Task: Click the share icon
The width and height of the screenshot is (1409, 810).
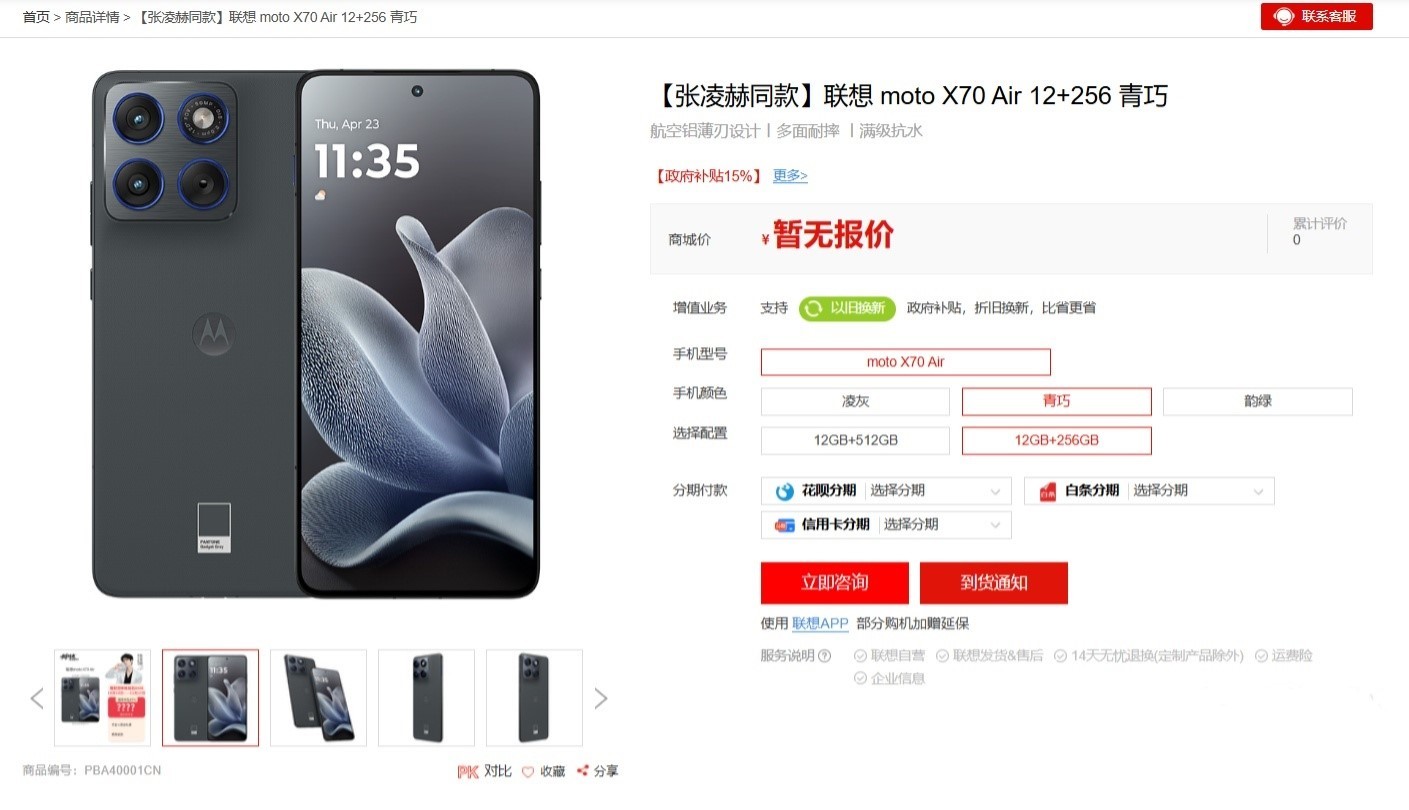Action: (x=582, y=771)
